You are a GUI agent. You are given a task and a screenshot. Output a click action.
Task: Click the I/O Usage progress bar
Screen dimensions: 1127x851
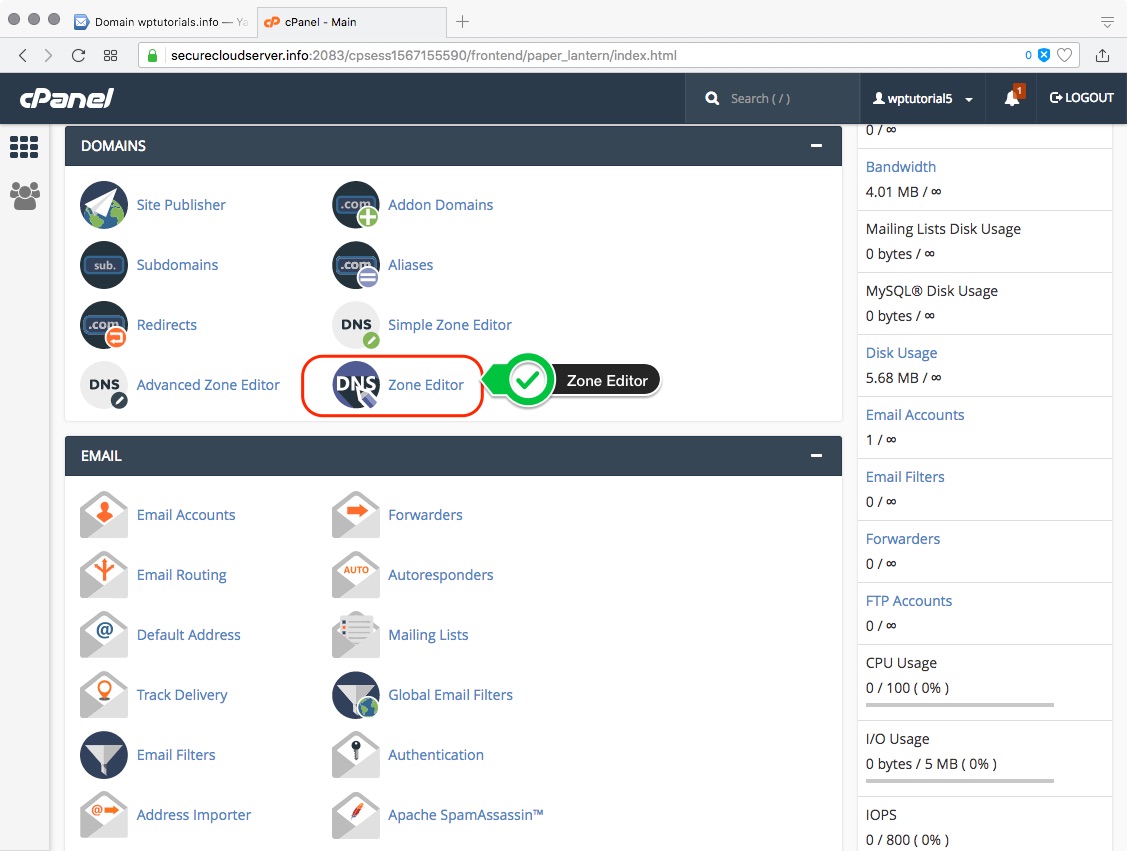point(960,781)
